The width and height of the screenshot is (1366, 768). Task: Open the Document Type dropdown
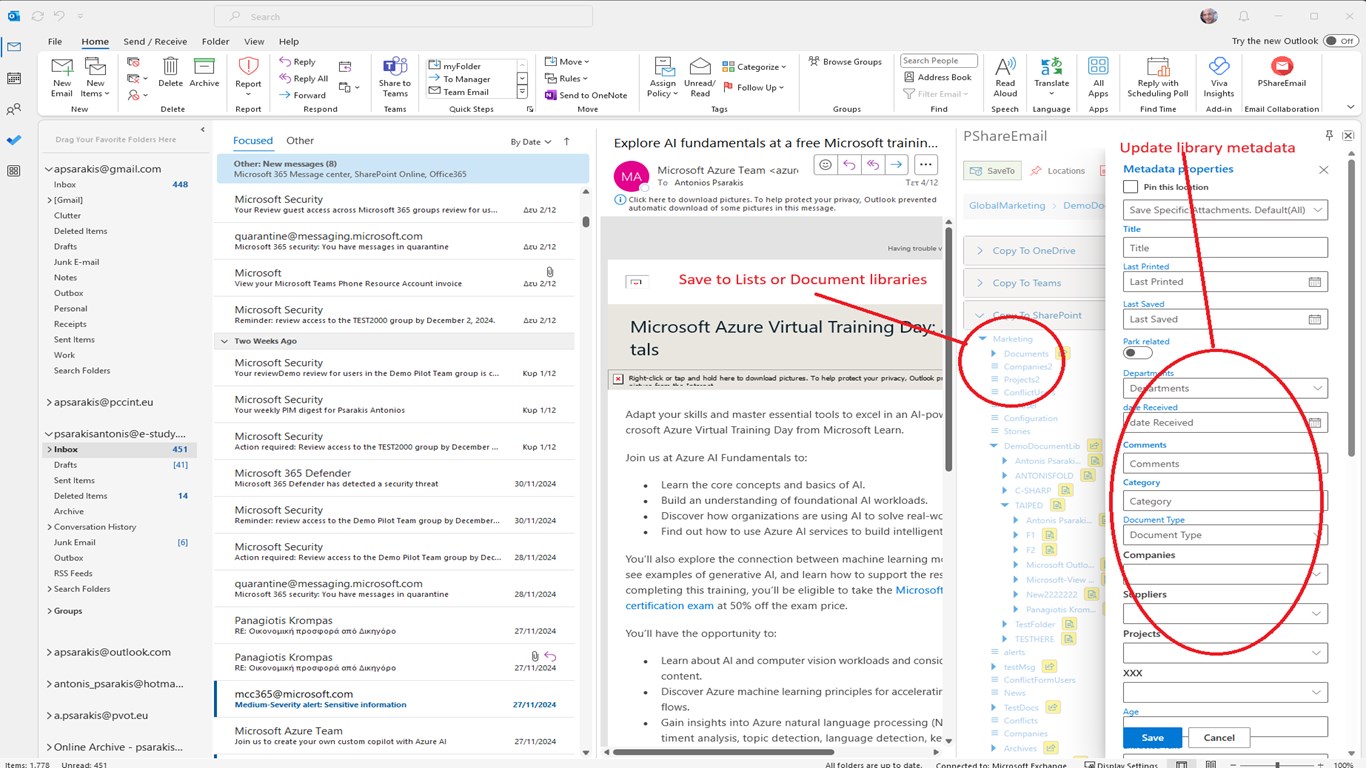coord(1225,535)
